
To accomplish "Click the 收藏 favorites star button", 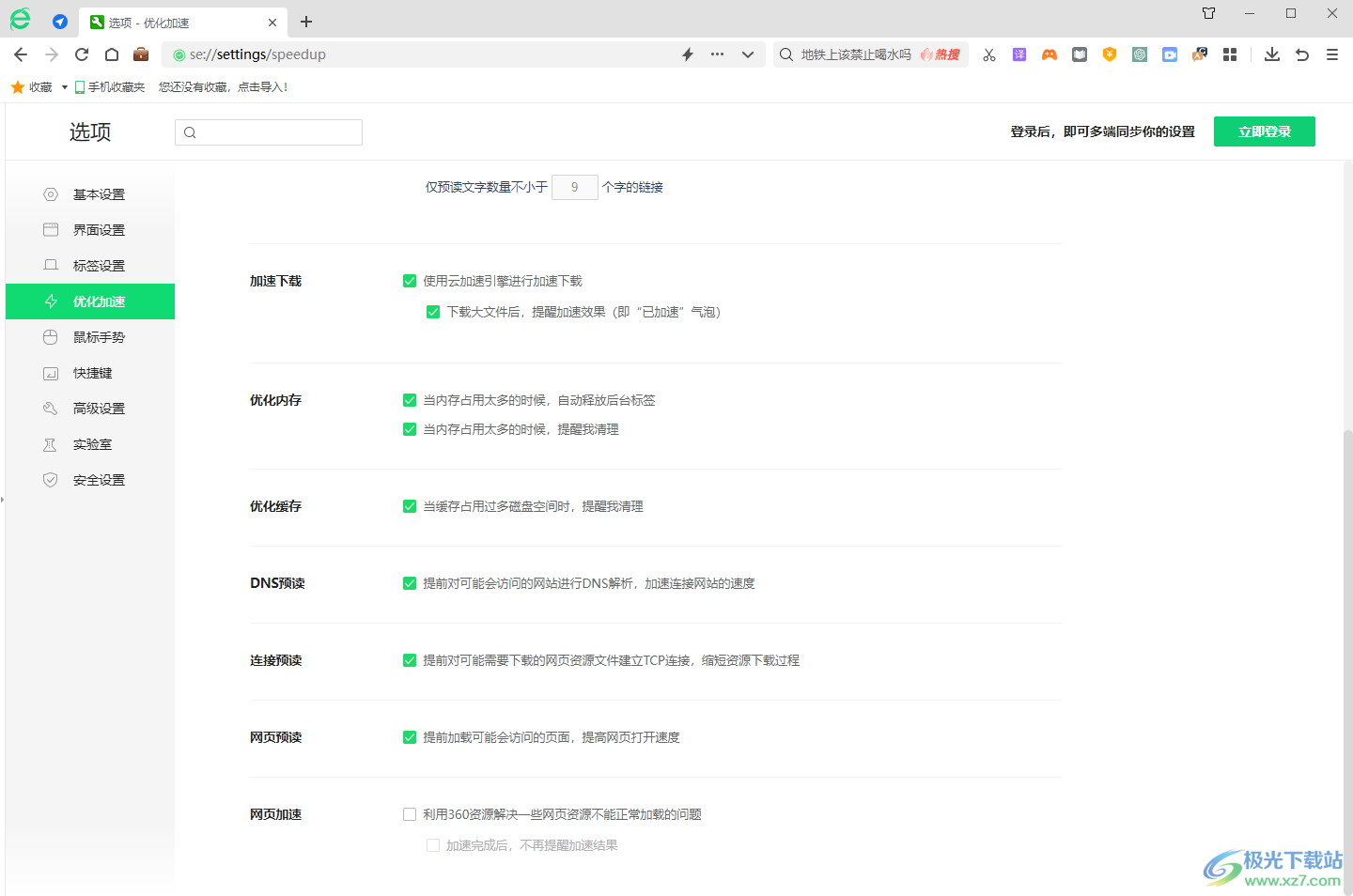I will pos(31,87).
